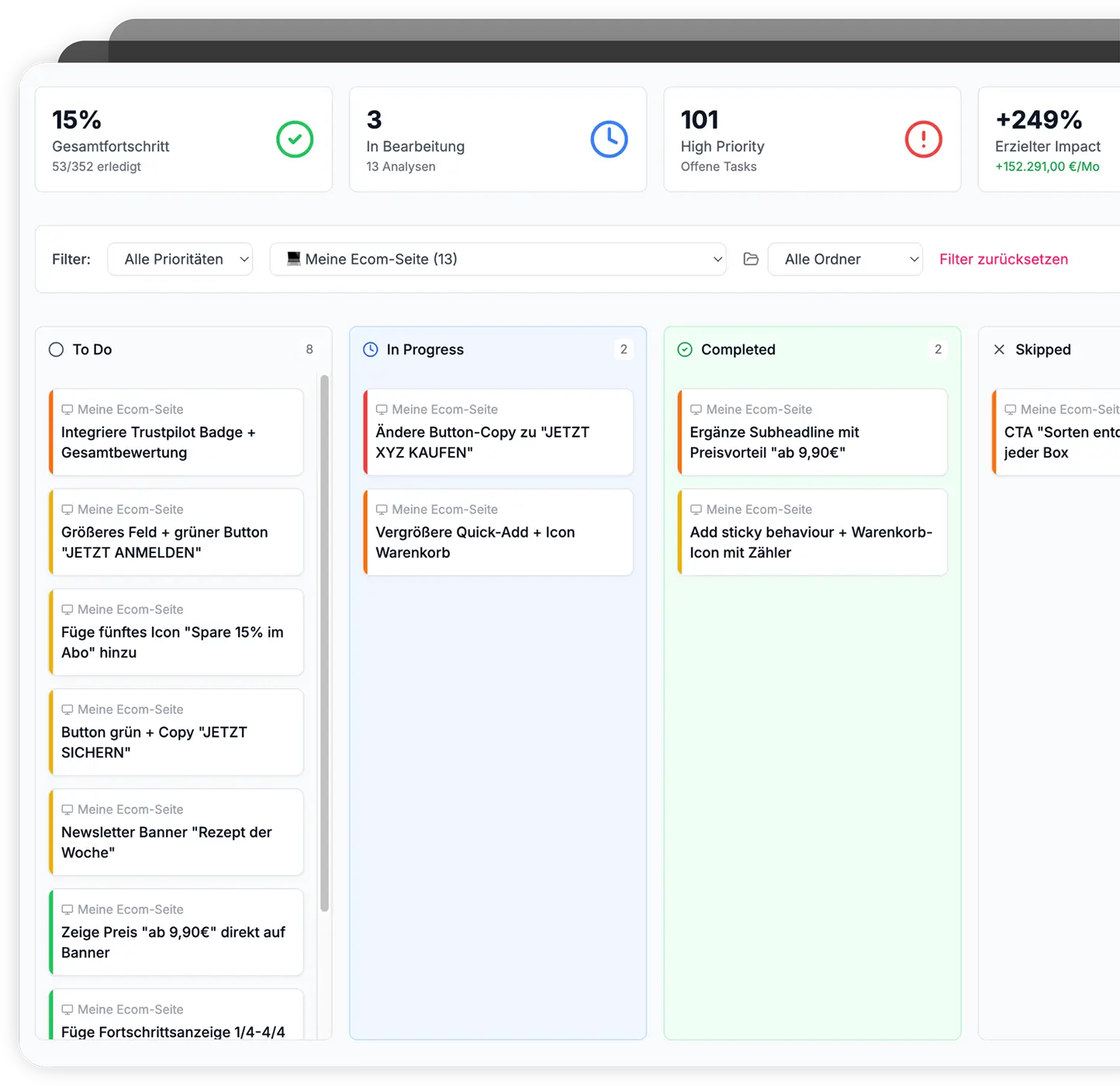
Task: Click the green checkmark icon on Gesamtfortschritt card
Action: click(294, 139)
